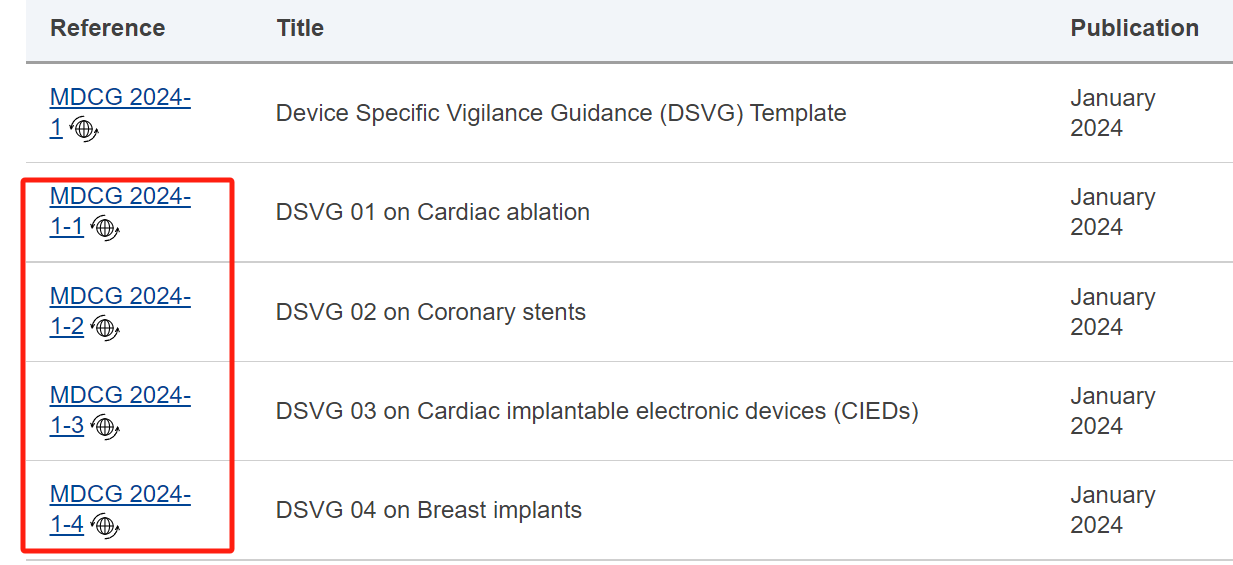The image size is (1233, 565).
Task: Click the globe icon next to MDCG 2024-1-3
Action: tap(105, 427)
